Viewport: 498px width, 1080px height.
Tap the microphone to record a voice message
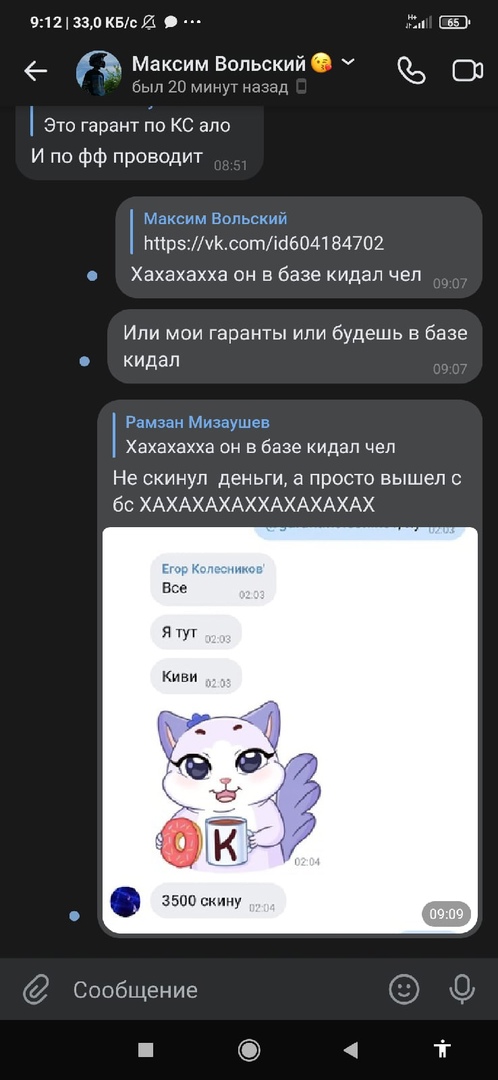[461, 990]
